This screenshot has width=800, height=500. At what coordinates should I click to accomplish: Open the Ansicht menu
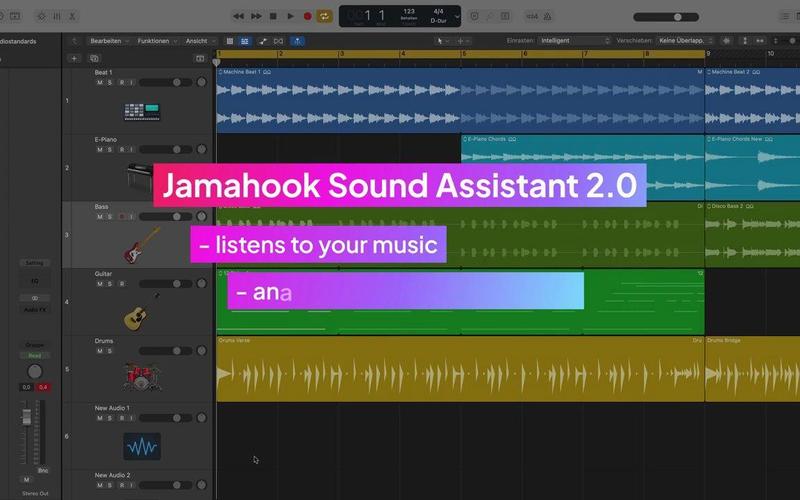pyautogui.click(x=199, y=41)
